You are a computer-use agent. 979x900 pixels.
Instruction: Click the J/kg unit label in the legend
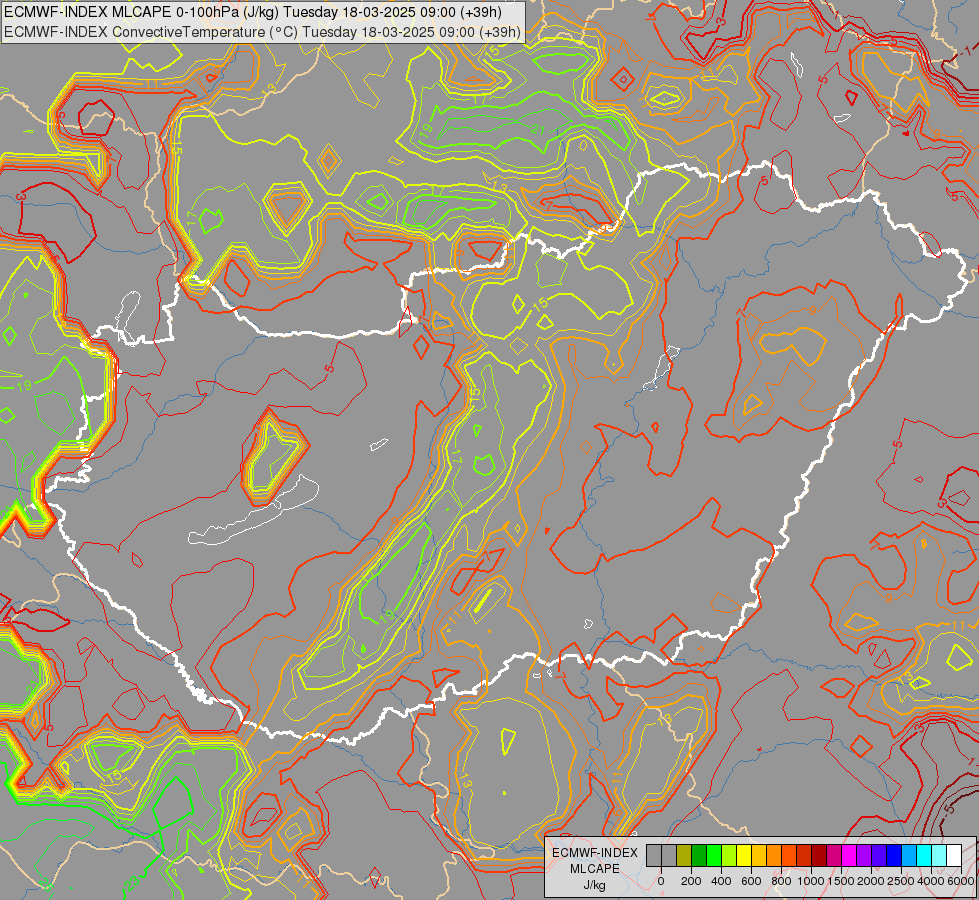(x=595, y=886)
